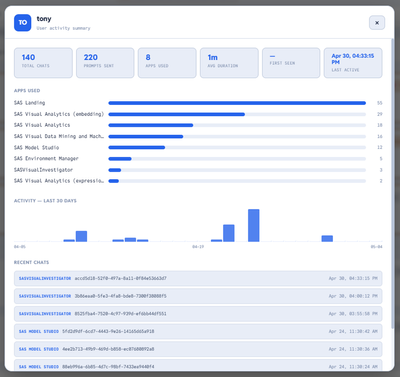Click the count 16 in Apps Used
The image size is (400, 377).
coord(380,136)
